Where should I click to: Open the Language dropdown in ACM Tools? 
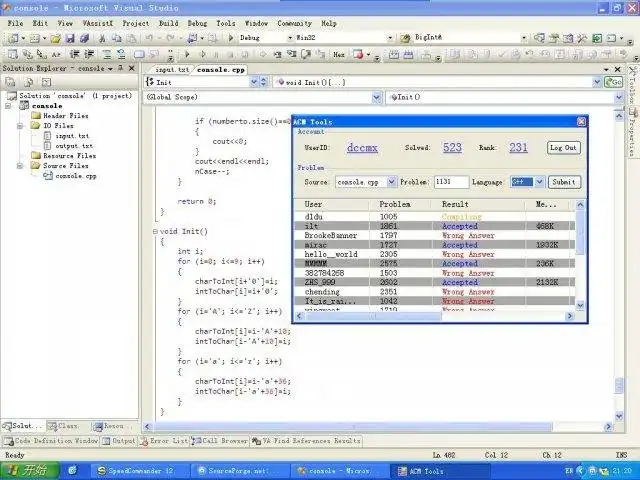click(x=539, y=182)
